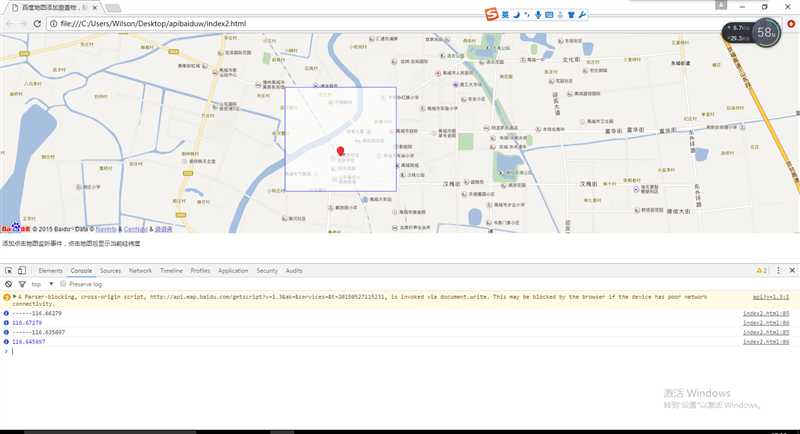This screenshot has height=434, width=800.
Task: Click the Chrome profile button in title bar
Action: (x=721, y=5)
